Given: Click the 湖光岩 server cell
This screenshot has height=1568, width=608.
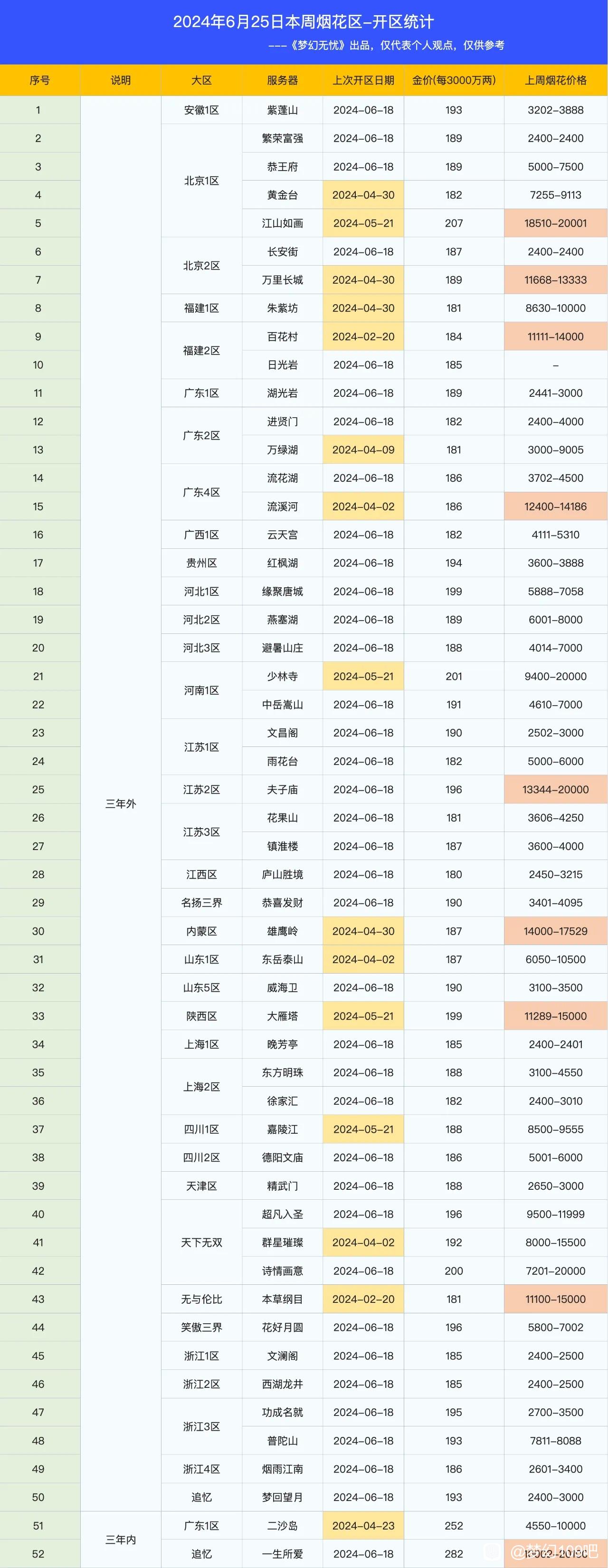Looking at the screenshot, I should 283,393.
